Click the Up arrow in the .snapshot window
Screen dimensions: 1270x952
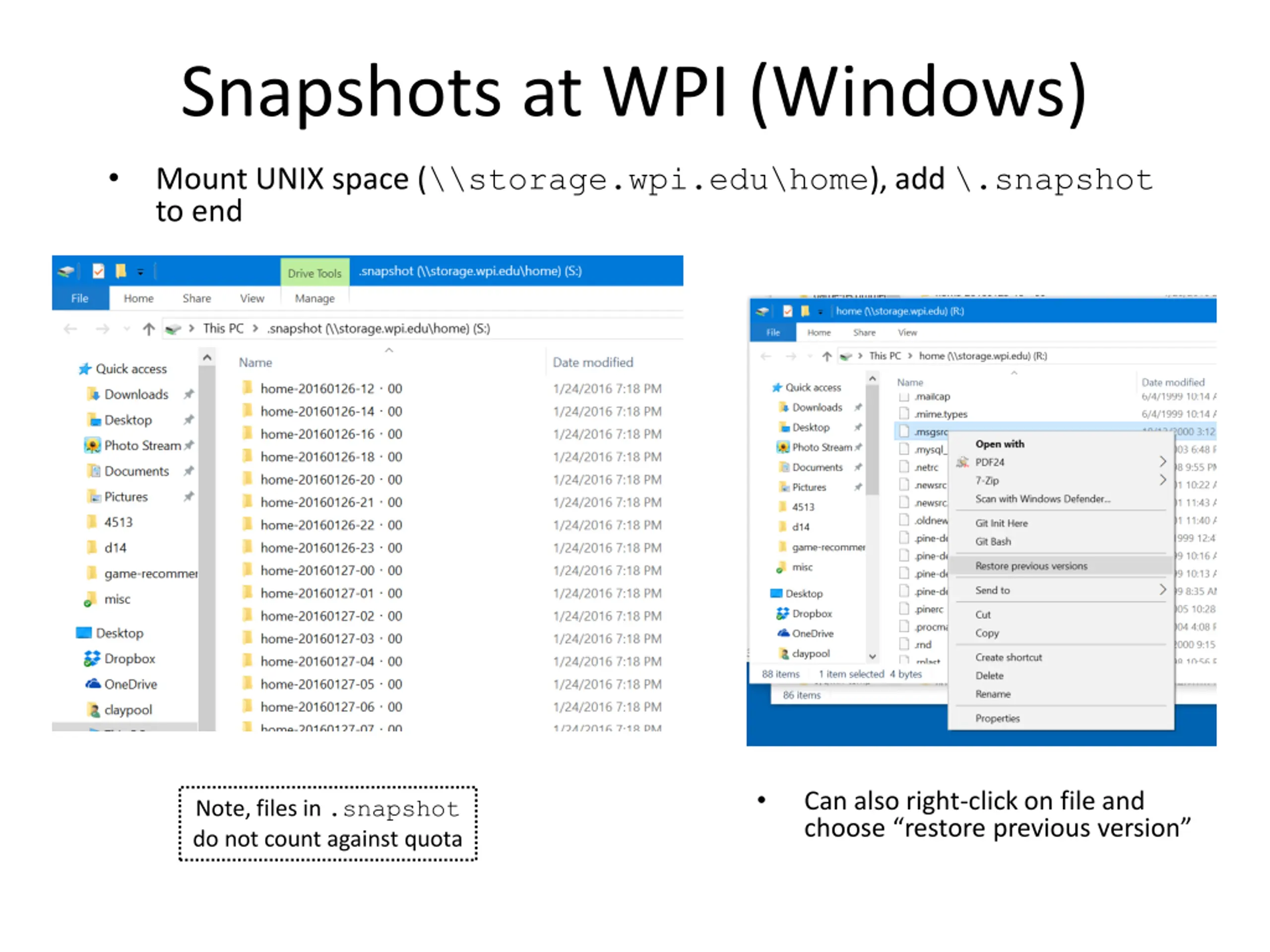[x=149, y=329]
